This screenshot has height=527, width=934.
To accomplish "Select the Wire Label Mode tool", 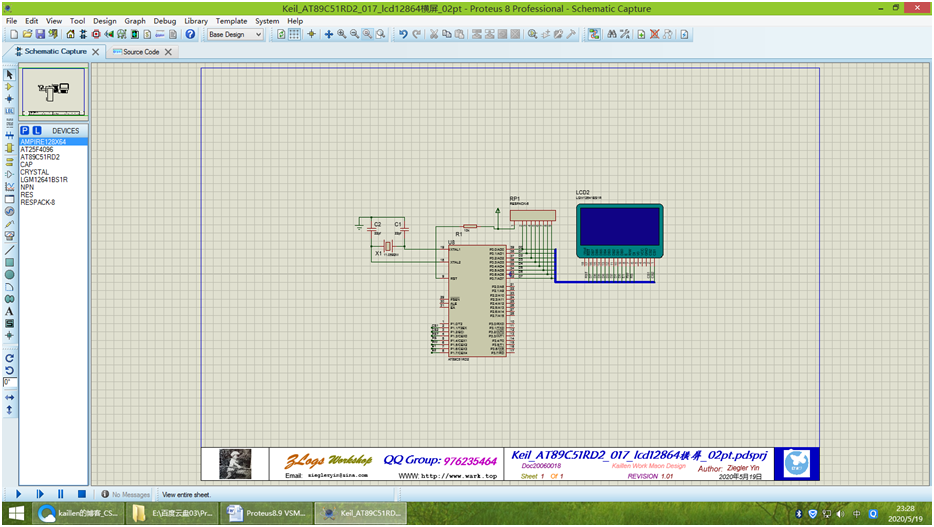I will [x=9, y=111].
